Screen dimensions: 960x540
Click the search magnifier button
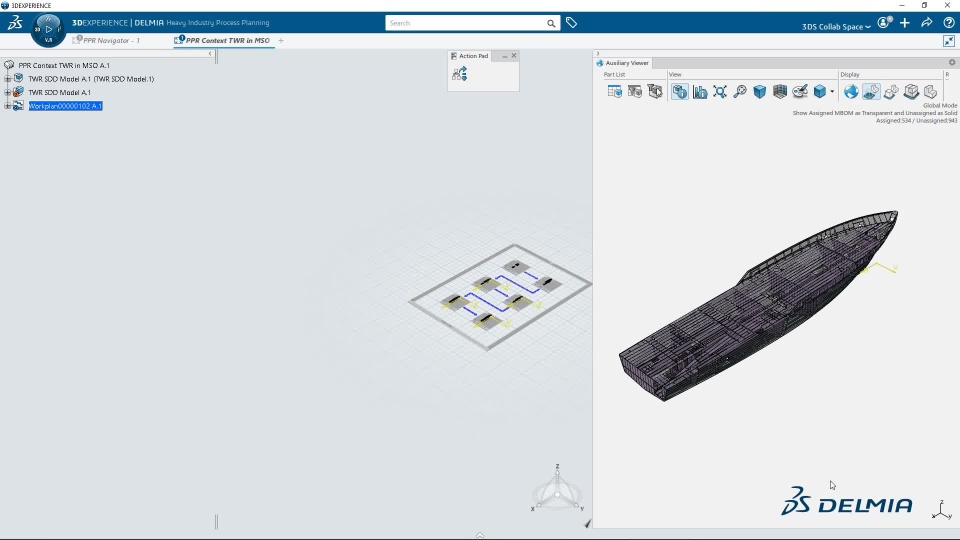(551, 23)
